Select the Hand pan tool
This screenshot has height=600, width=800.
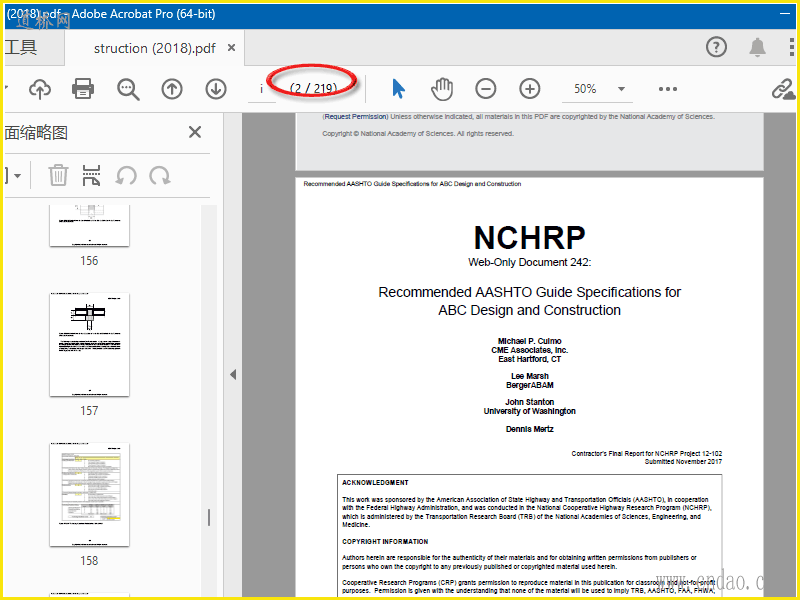442,89
